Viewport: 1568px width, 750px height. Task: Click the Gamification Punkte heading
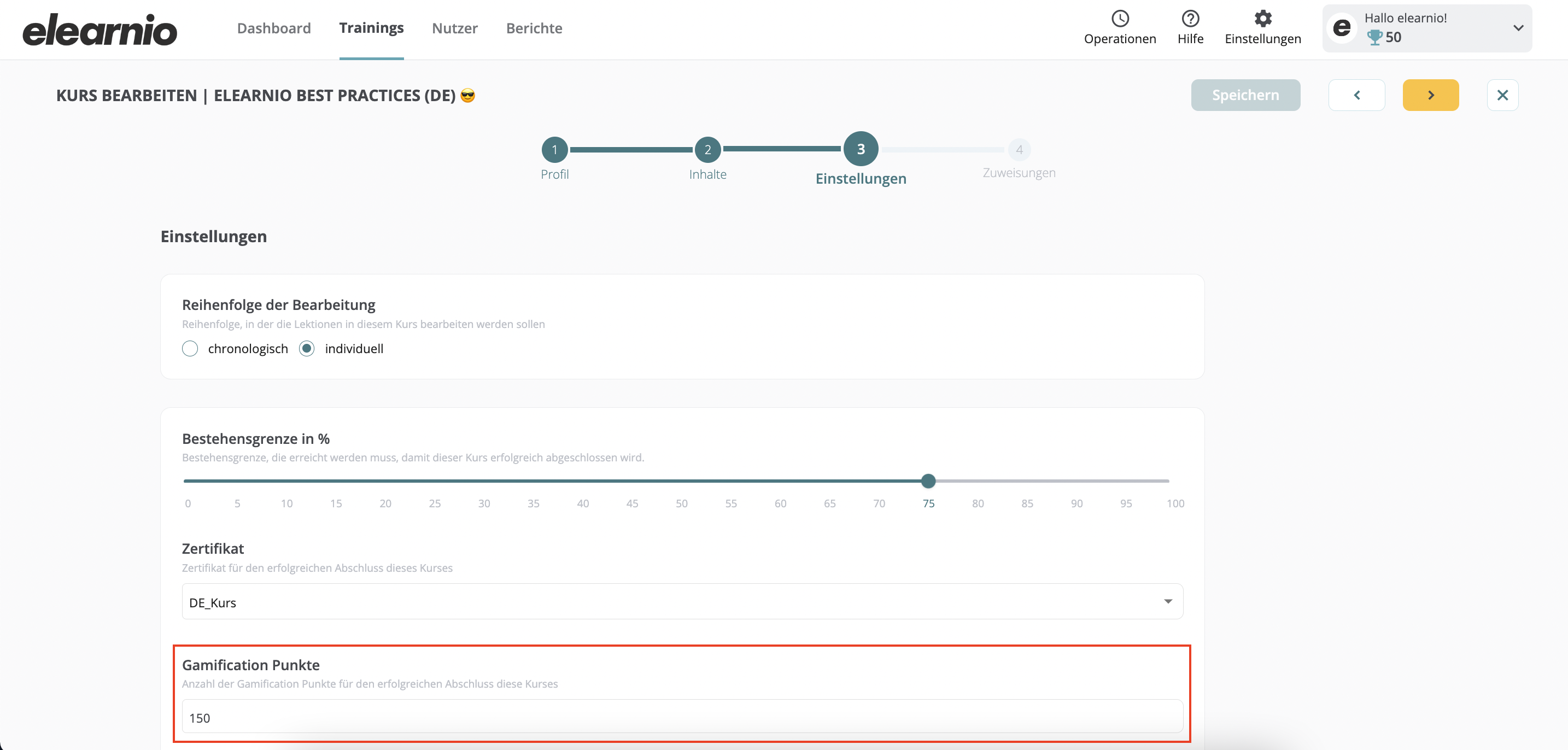251,665
